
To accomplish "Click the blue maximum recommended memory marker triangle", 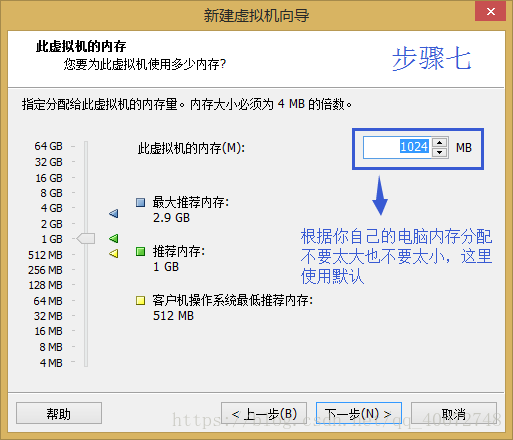I will pyautogui.click(x=114, y=213).
